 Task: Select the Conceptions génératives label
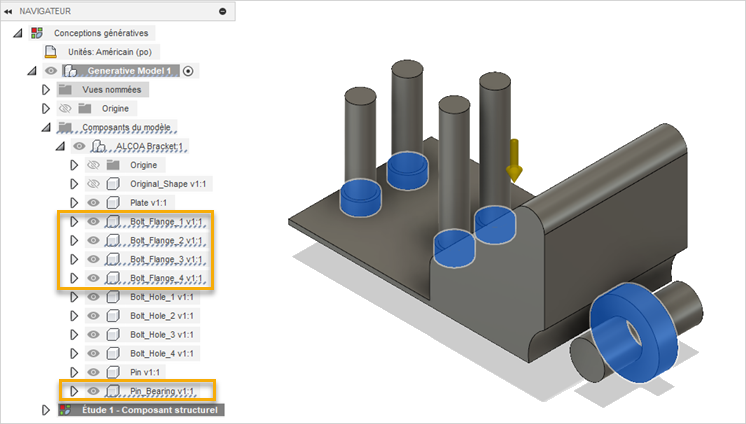[x=101, y=33]
